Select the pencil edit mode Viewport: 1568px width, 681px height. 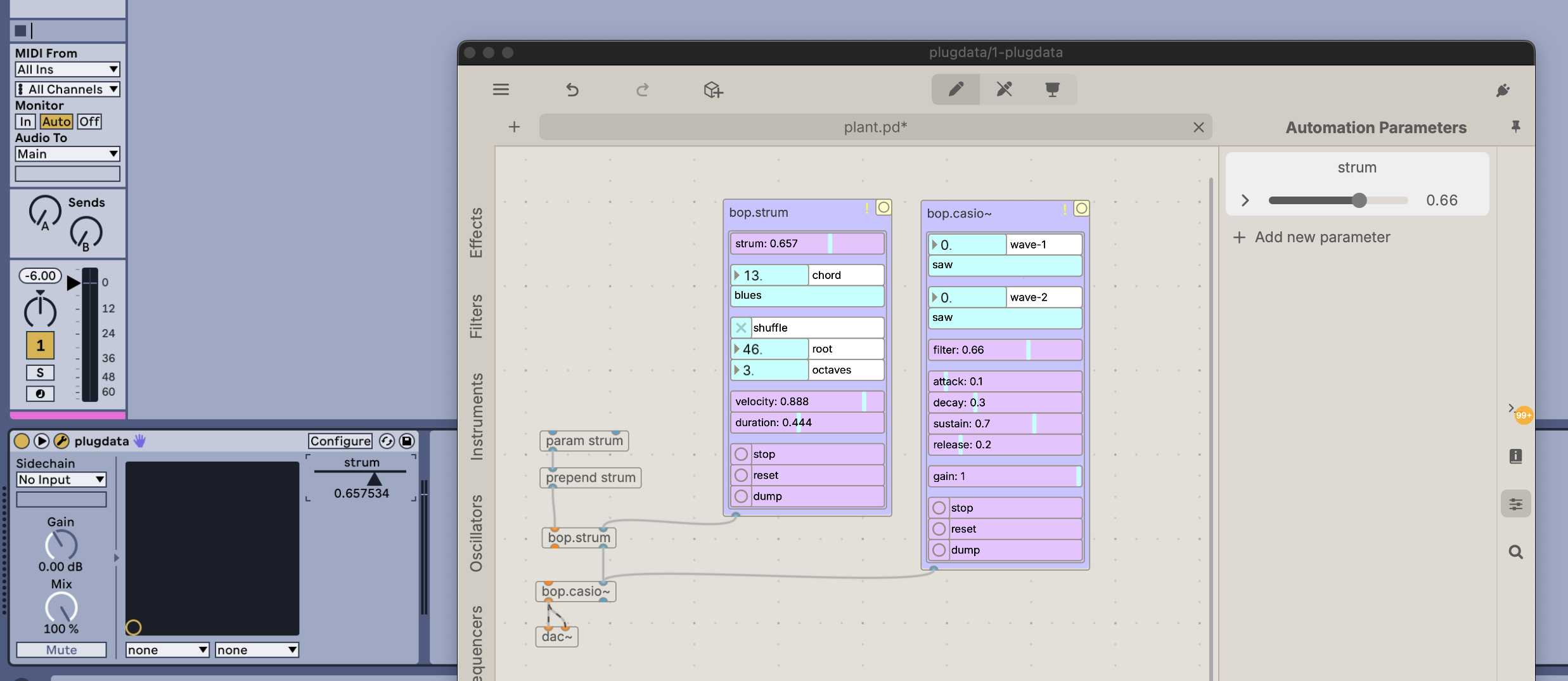click(956, 89)
